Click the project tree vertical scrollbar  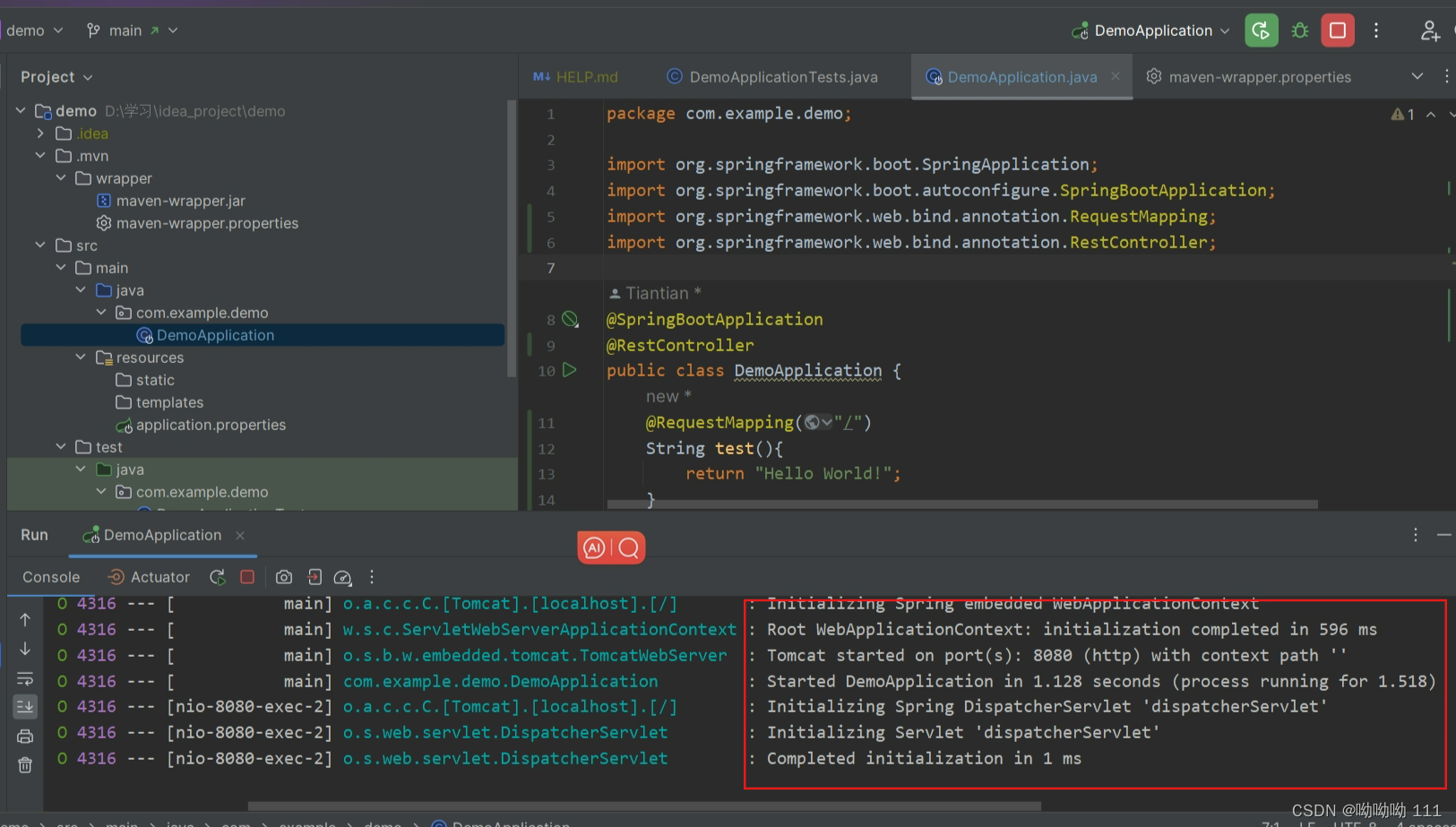pos(512,237)
